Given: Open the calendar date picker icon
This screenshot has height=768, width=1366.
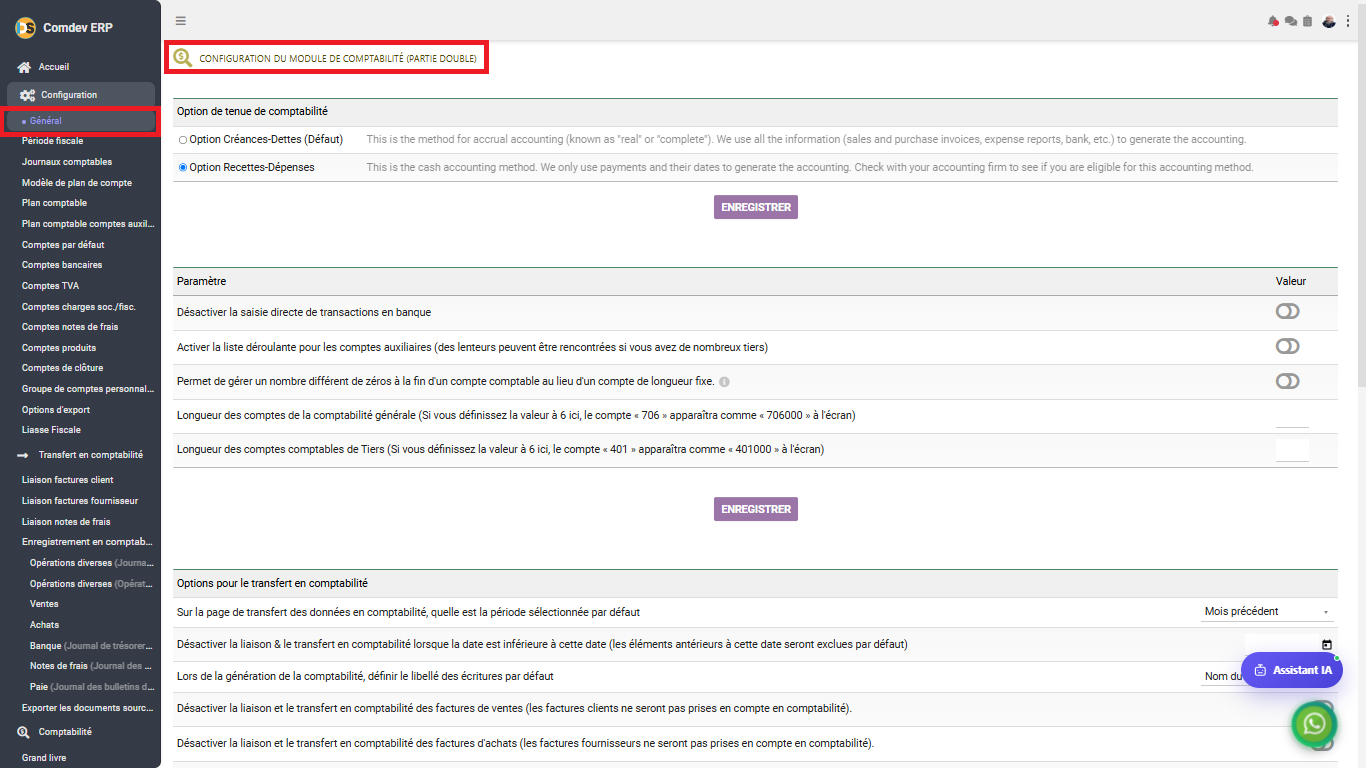Looking at the screenshot, I should point(1327,645).
